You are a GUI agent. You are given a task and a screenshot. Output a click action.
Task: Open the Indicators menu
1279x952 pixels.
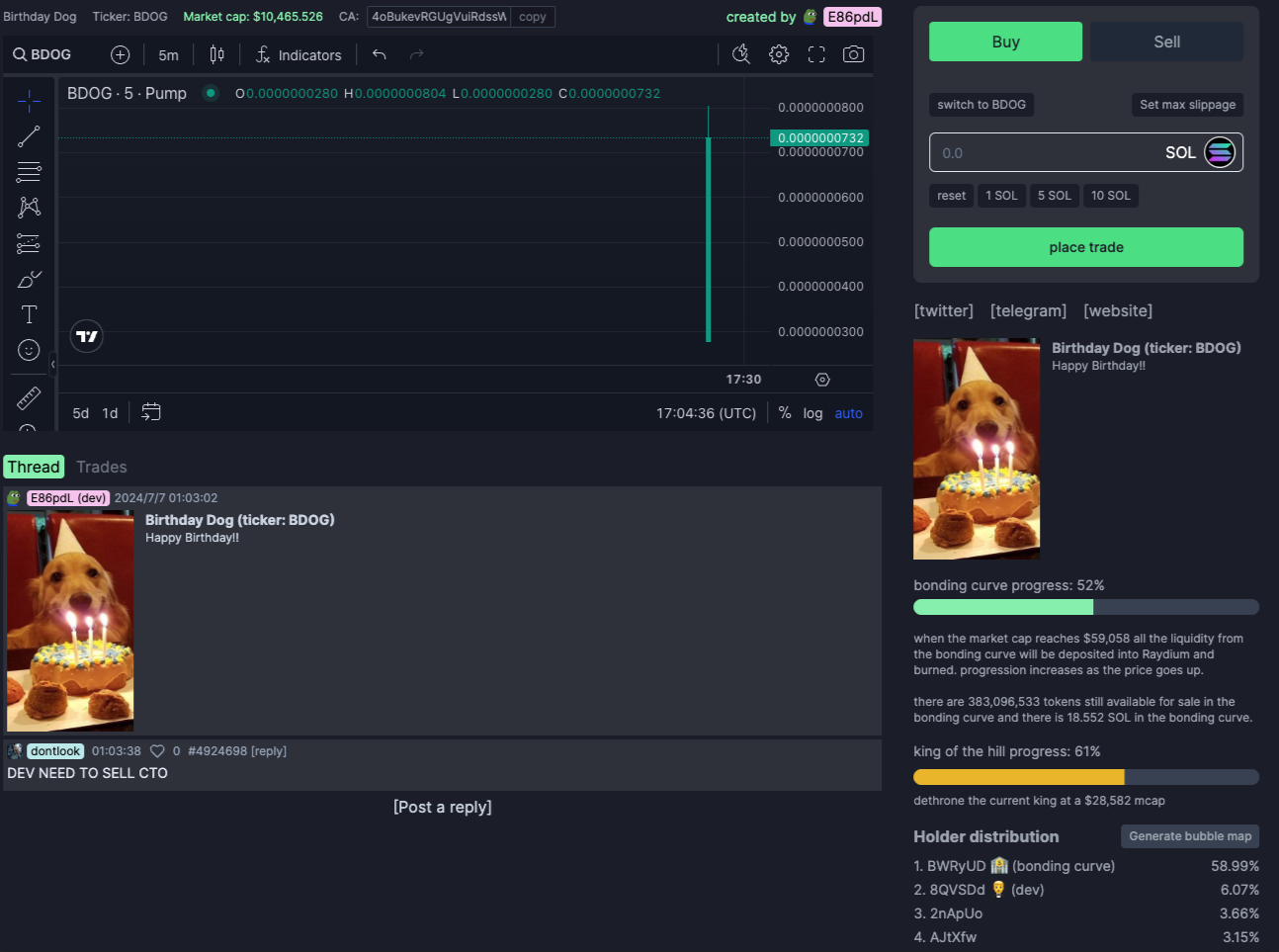[x=298, y=55]
